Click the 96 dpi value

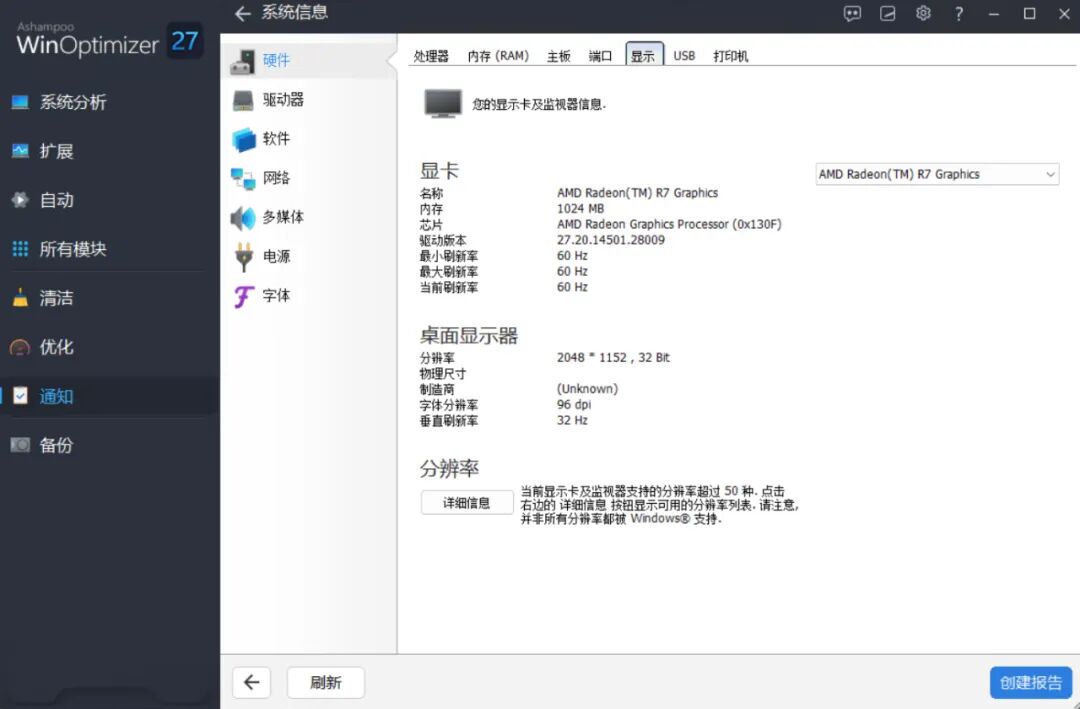click(574, 404)
